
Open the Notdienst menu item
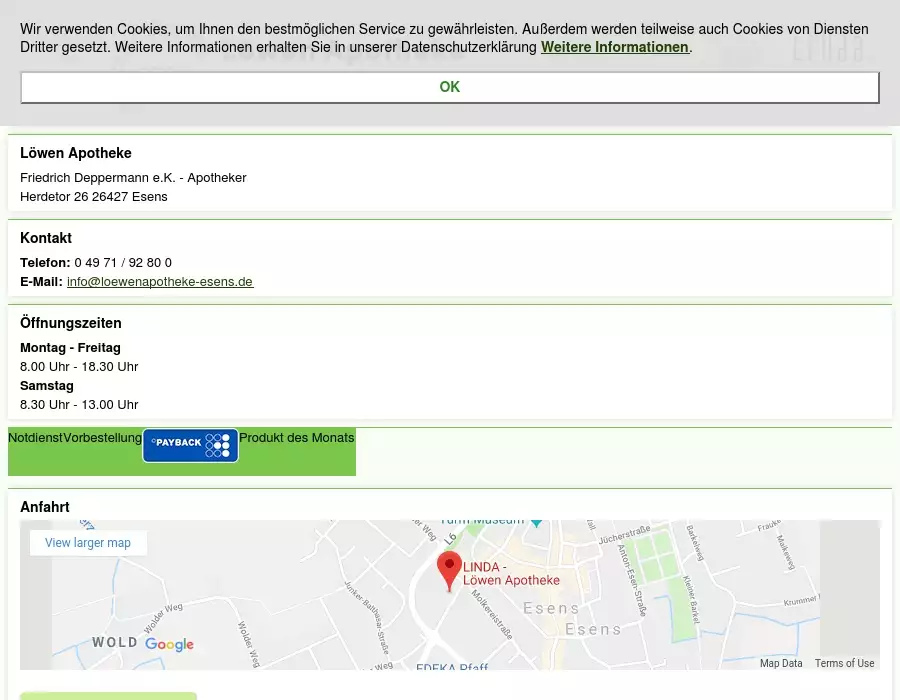(35, 438)
